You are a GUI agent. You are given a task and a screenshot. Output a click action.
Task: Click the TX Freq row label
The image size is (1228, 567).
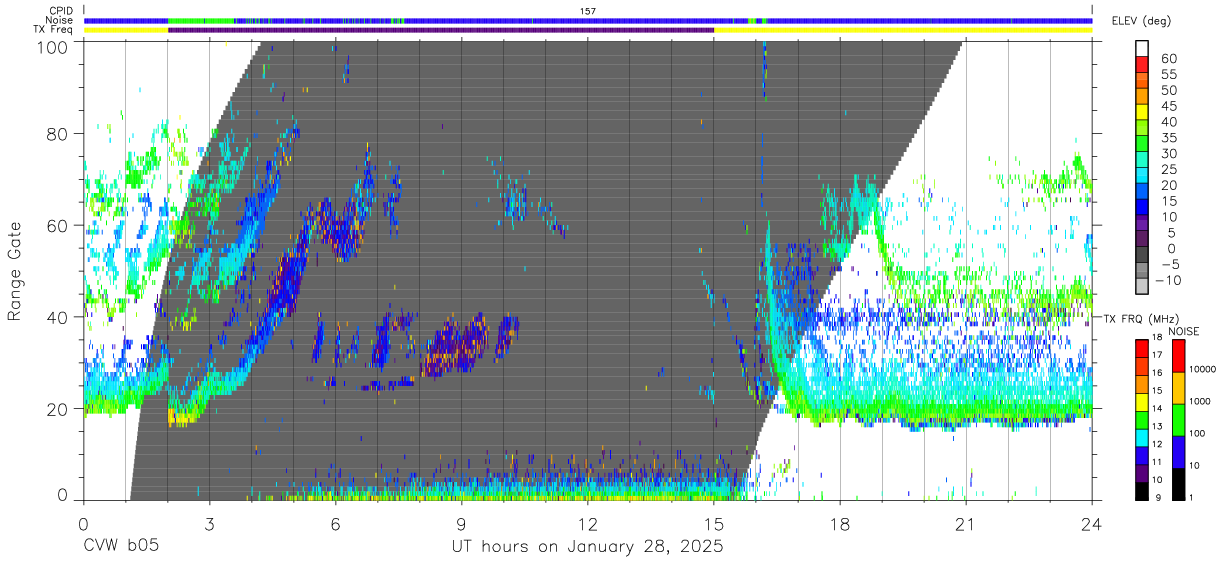click(53, 30)
